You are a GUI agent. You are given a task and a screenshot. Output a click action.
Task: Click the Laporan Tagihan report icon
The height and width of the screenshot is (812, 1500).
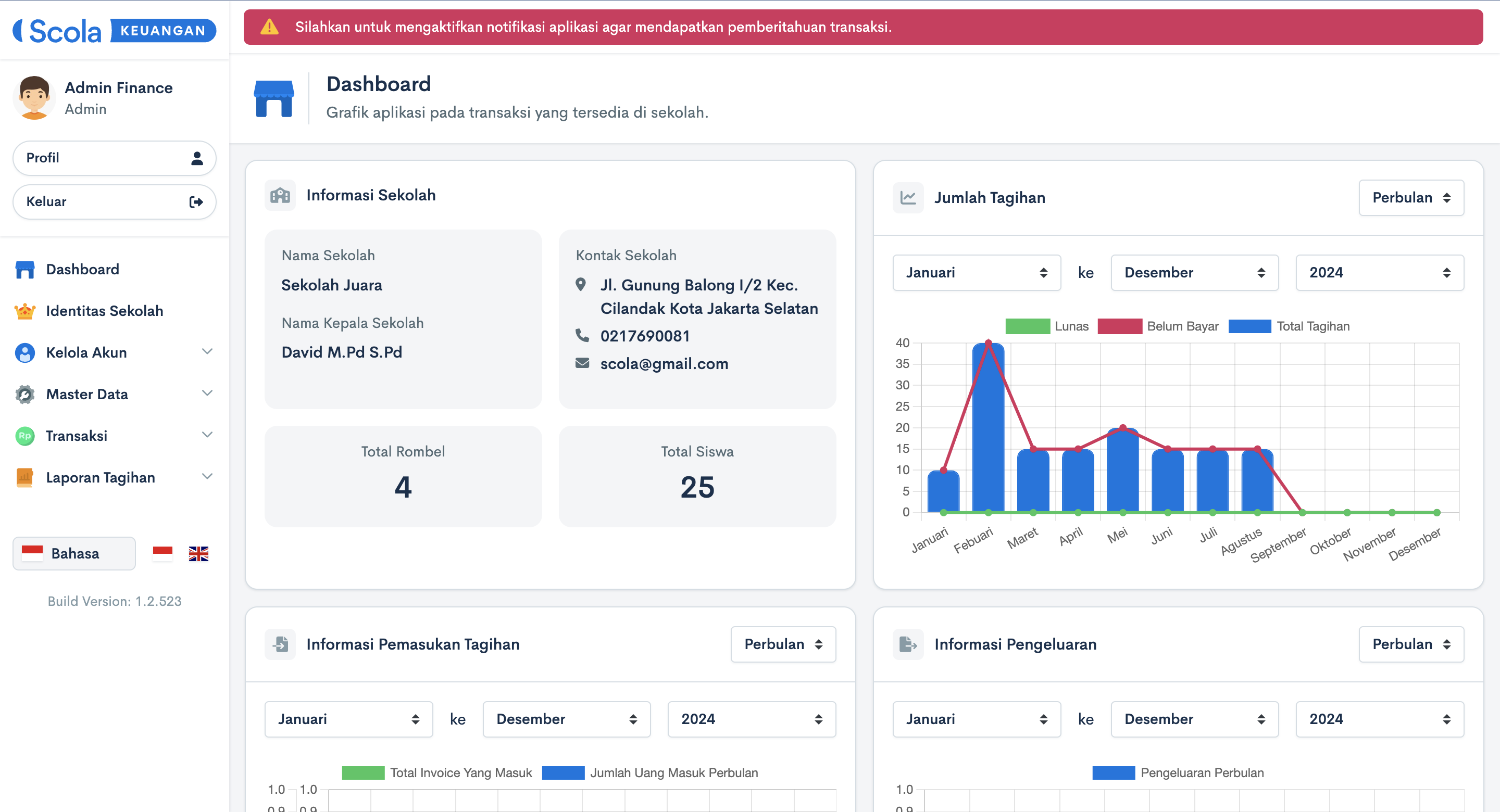point(24,477)
